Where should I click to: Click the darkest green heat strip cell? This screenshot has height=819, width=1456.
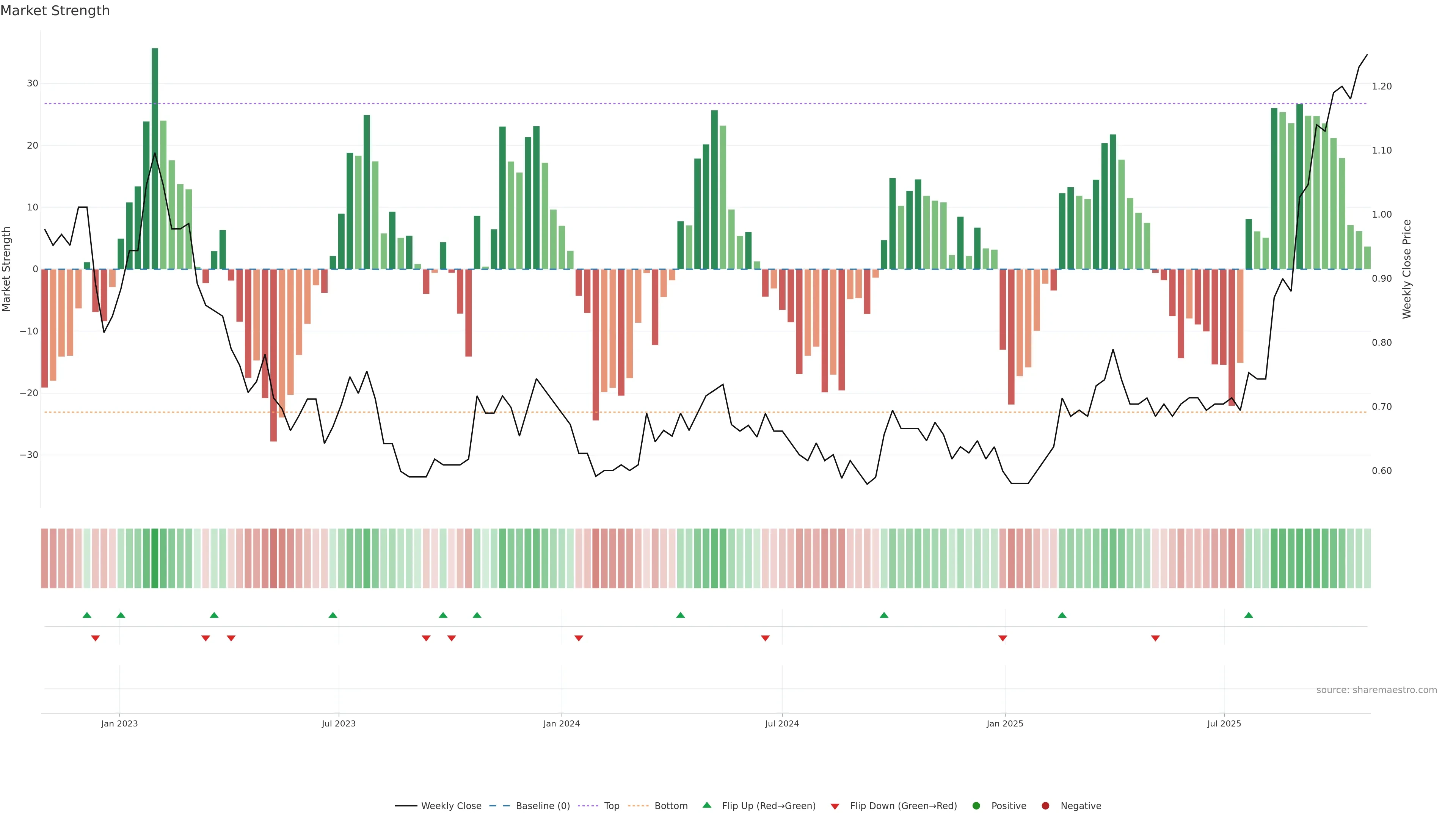155,558
